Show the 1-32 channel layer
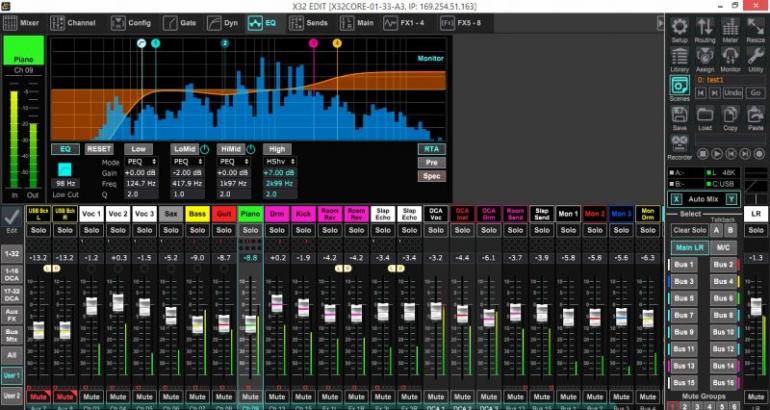This screenshot has width=770, height=410. [x=11, y=254]
